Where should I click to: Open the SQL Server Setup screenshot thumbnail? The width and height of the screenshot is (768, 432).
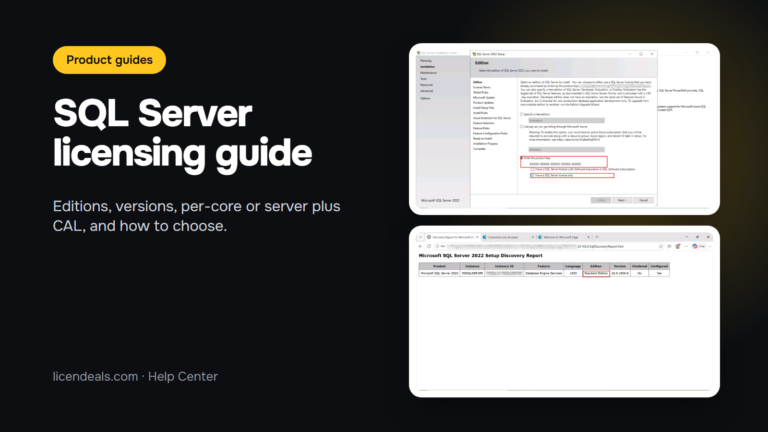pyautogui.click(x=564, y=129)
